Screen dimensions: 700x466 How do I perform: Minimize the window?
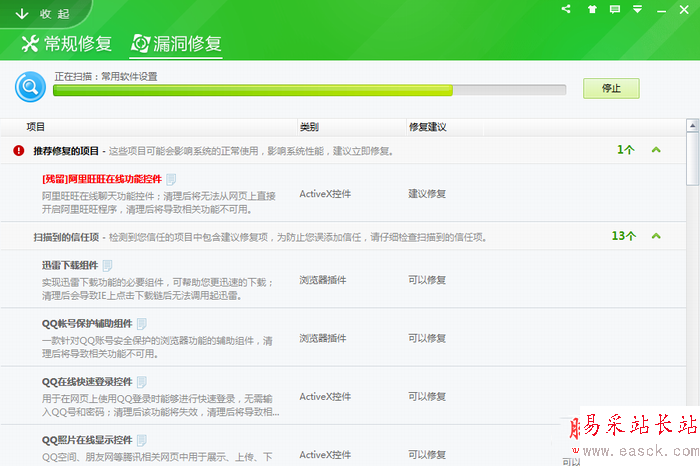point(661,10)
